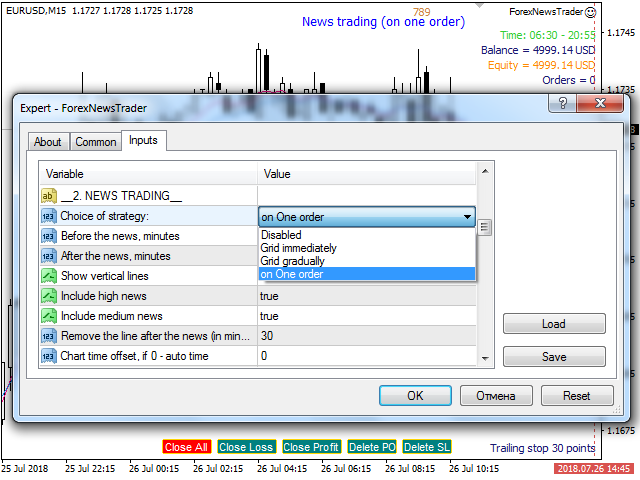This screenshot has width=640, height=480.
Task: Click the Load button
Action: tap(554, 324)
